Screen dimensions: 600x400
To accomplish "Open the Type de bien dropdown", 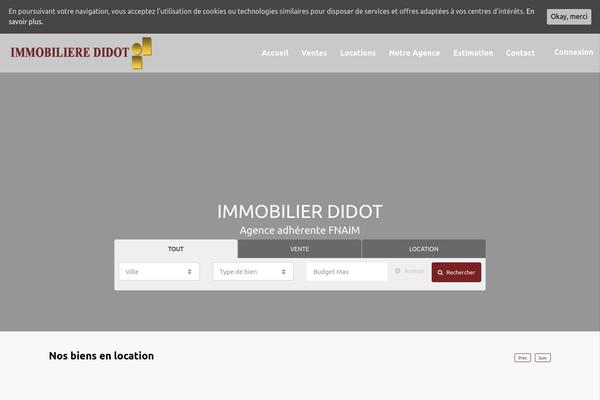I will [x=253, y=271].
